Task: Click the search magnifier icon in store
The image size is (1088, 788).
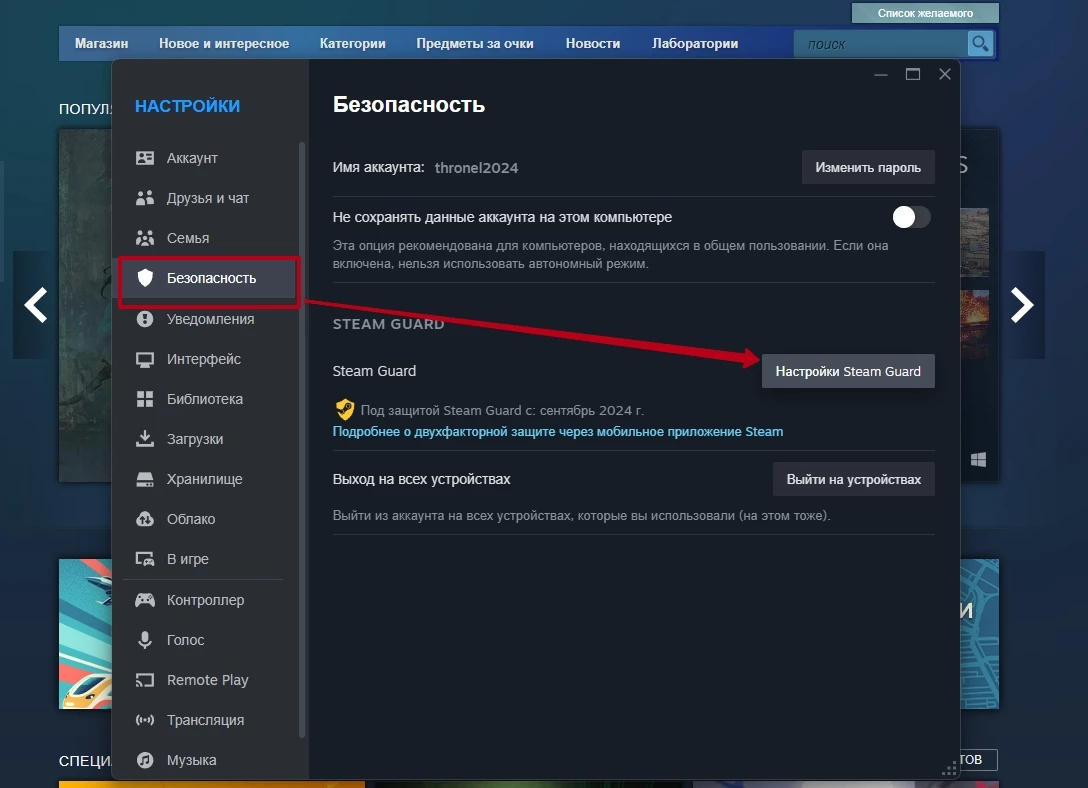Action: pyautogui.click(x=980, y=44)
